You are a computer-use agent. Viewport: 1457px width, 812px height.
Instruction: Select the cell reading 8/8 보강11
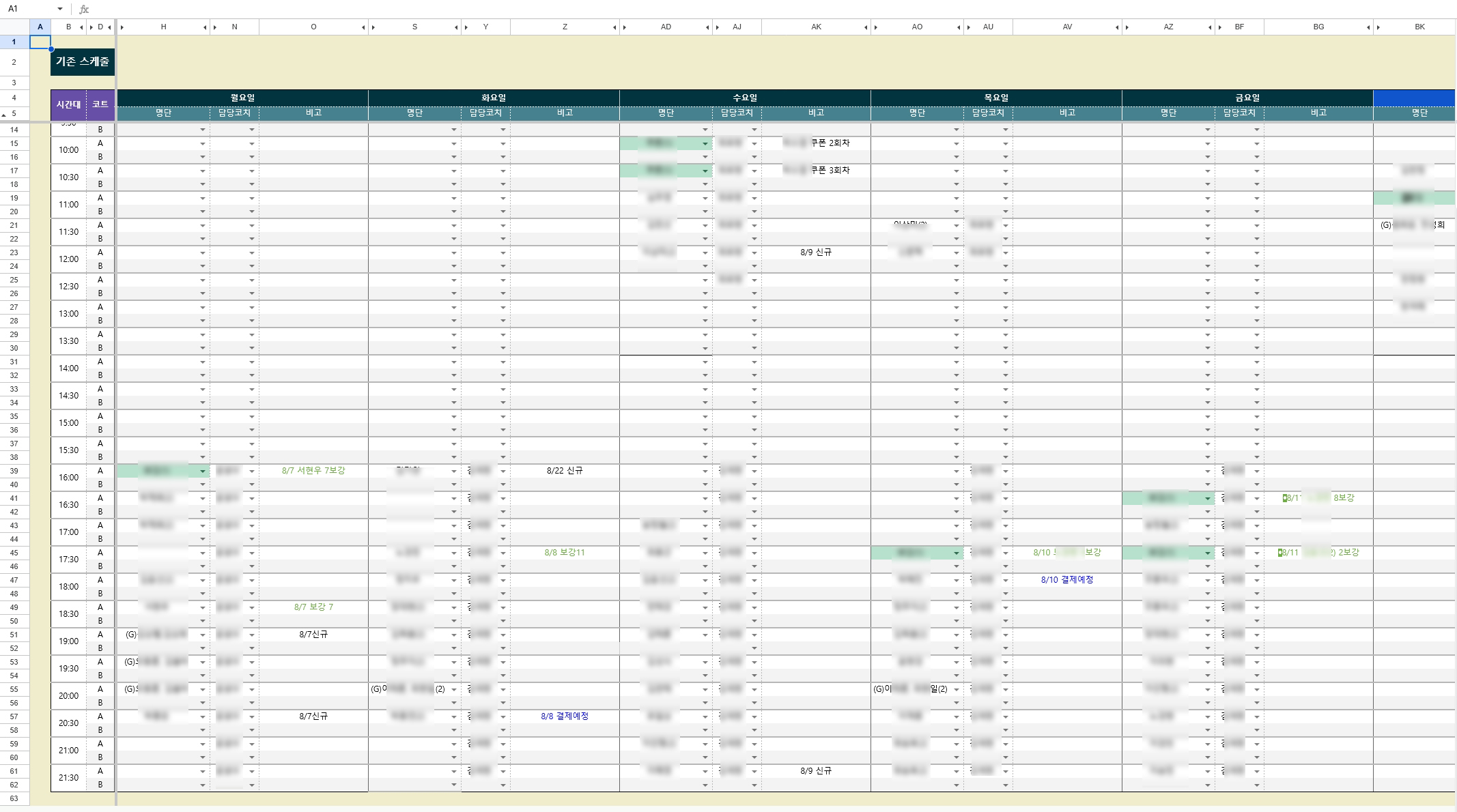565,553
